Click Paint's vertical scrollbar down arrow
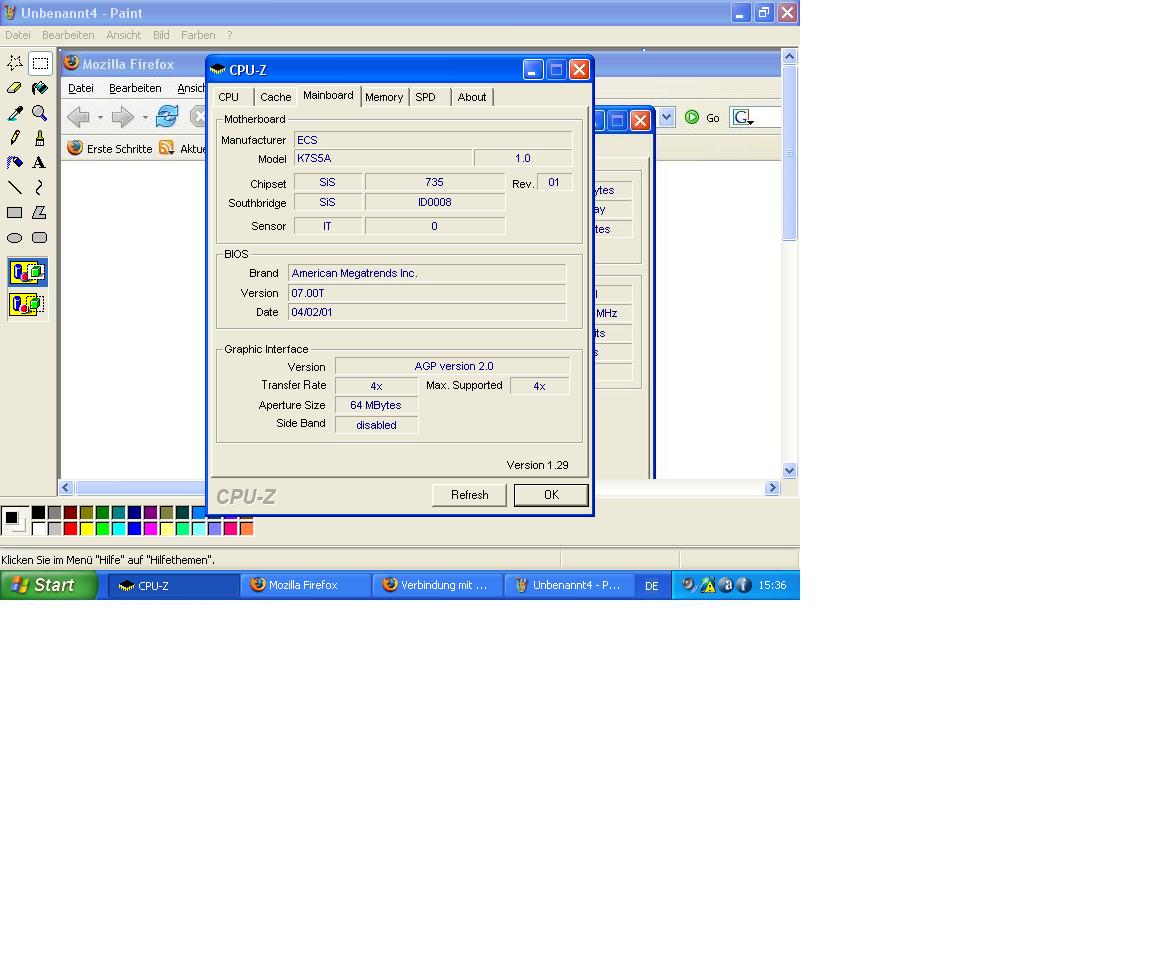Image resolution: width=1163 pixels, height=967 pixels. 789,470
